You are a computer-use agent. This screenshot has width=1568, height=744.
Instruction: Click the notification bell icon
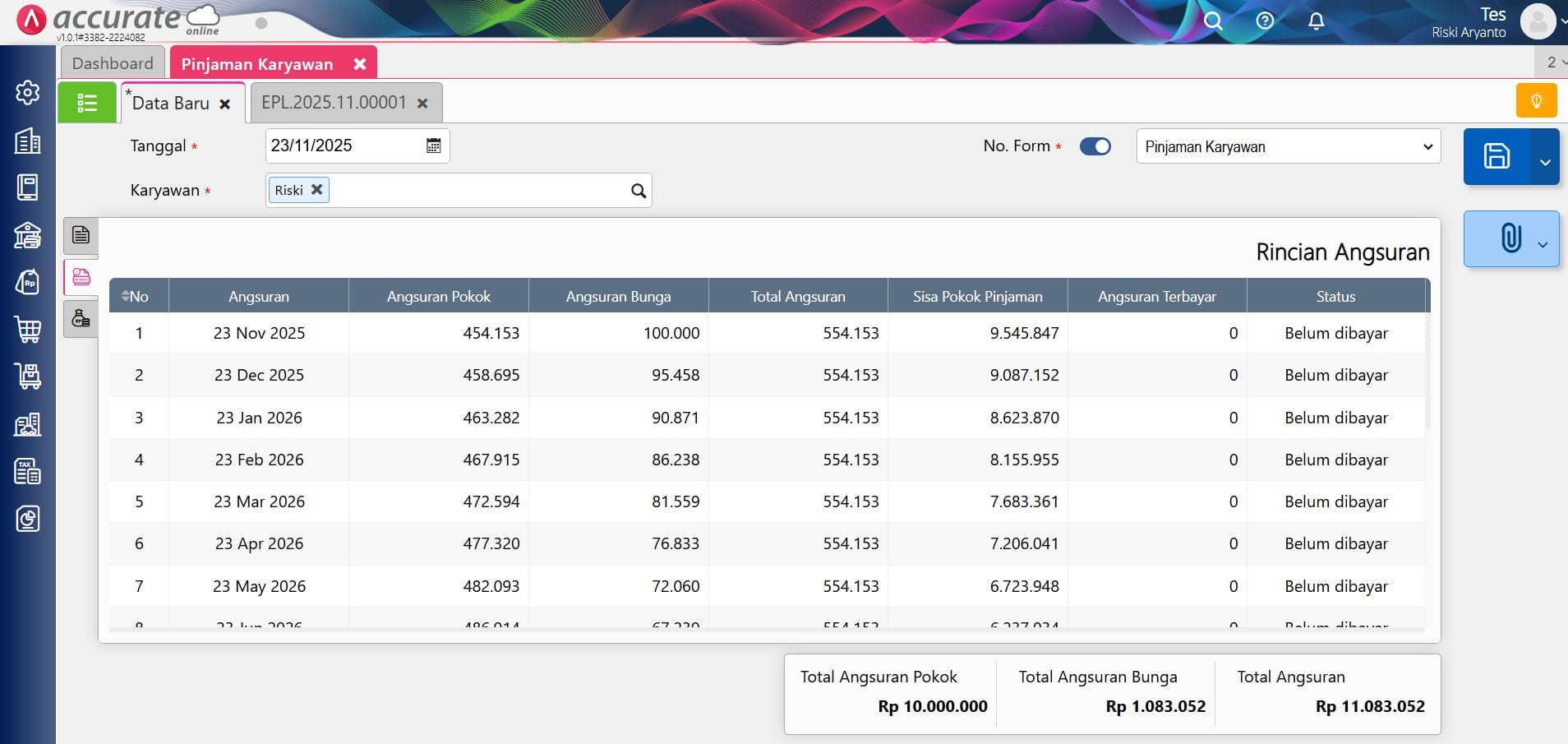(1316, 21)
